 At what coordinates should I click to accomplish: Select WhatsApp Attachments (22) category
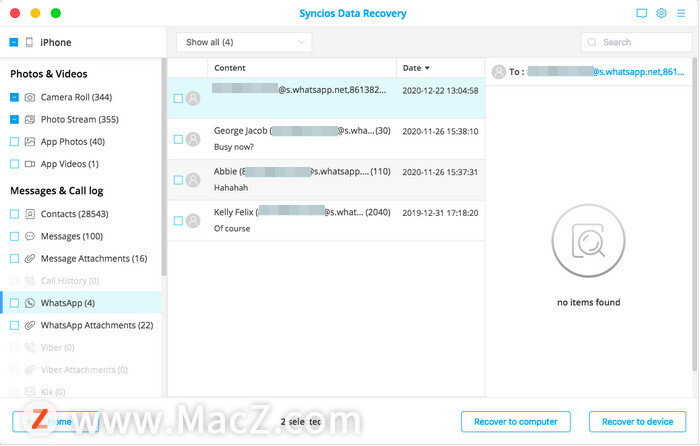point(82,325)
